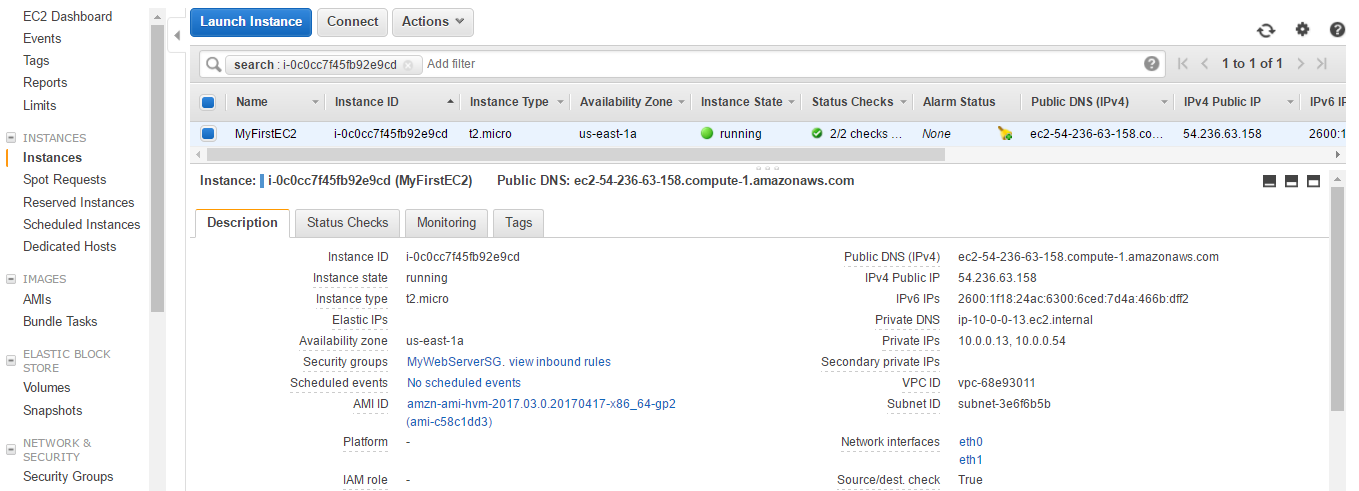The height and width of the screenshot is (491, 1359).
Task: Switch to the Status Checks tab
Action: tap(347, 223)
